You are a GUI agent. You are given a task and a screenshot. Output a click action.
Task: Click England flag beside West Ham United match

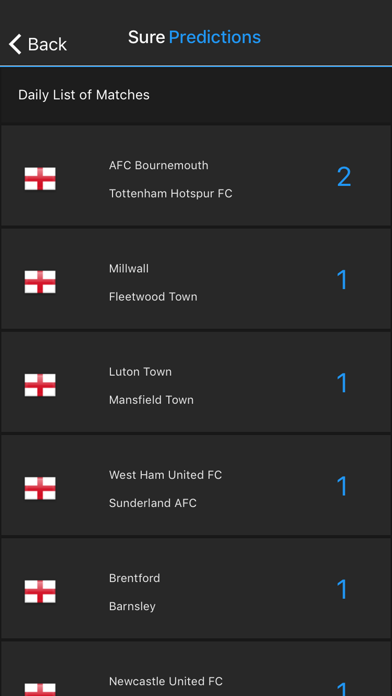40,488
